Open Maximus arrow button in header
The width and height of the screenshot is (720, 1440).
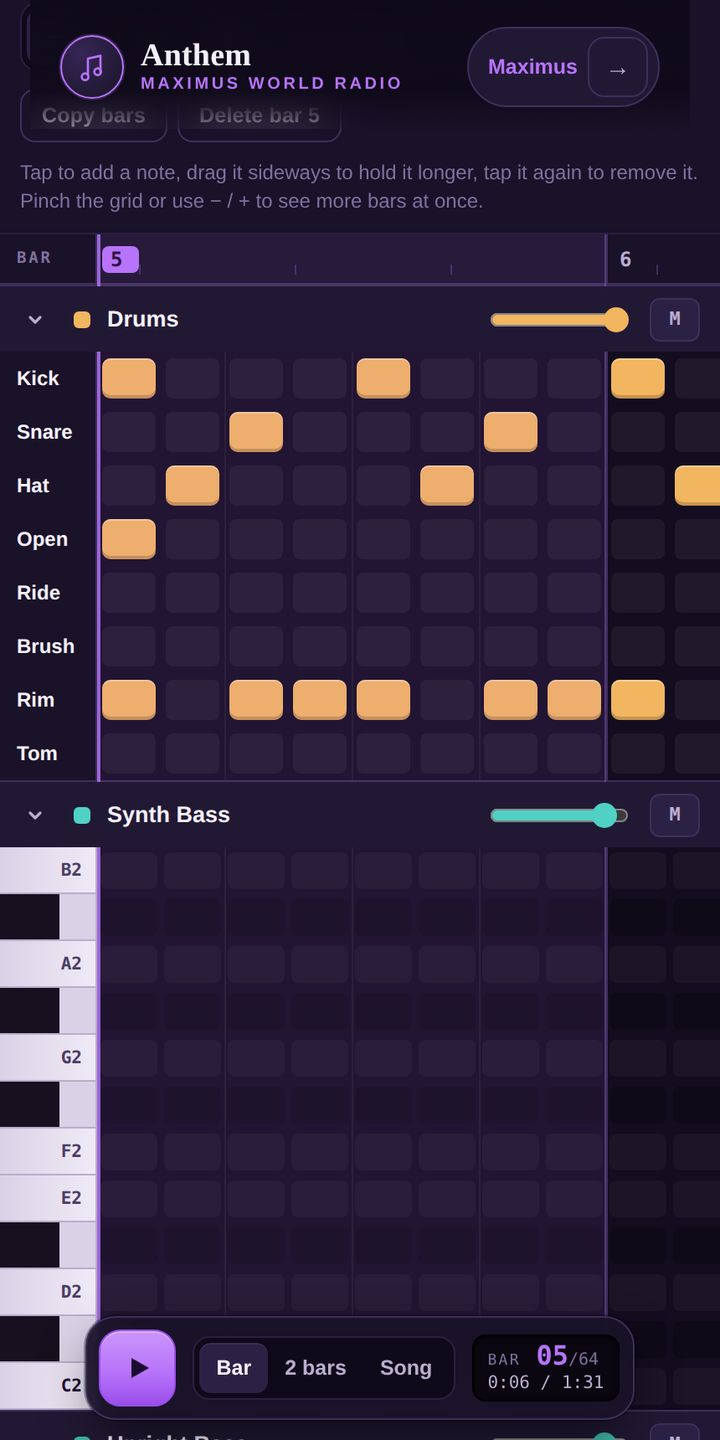pos(618,67)
